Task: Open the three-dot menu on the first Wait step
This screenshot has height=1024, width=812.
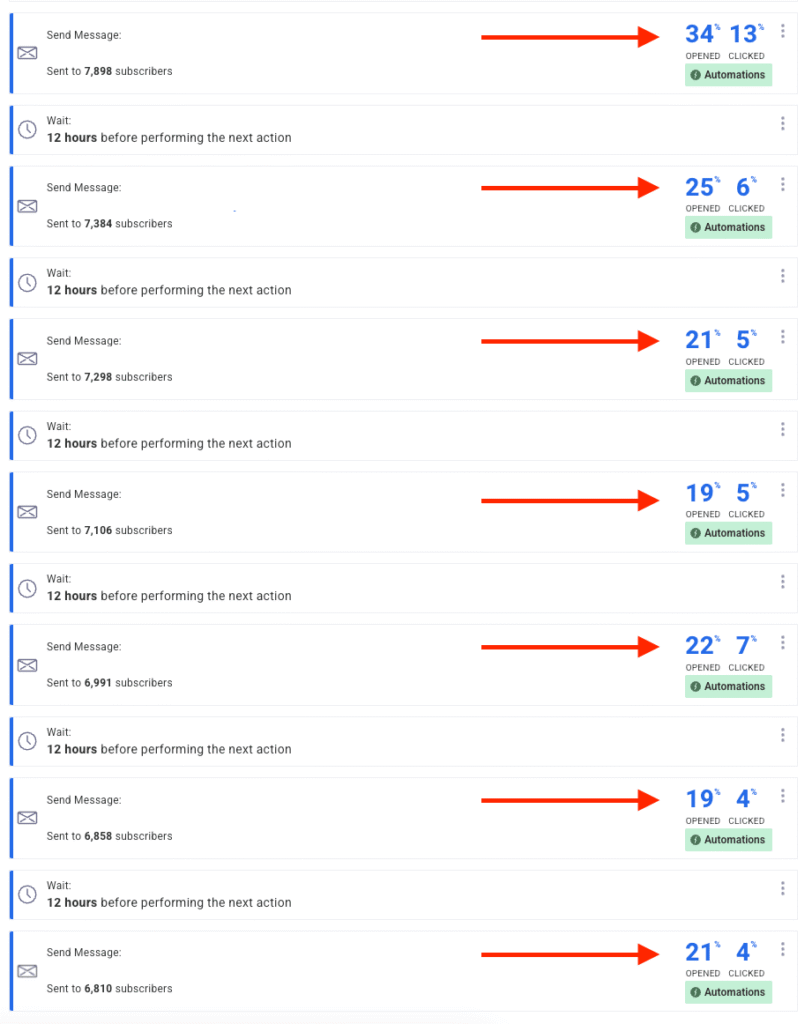Action: pos(783,122)
